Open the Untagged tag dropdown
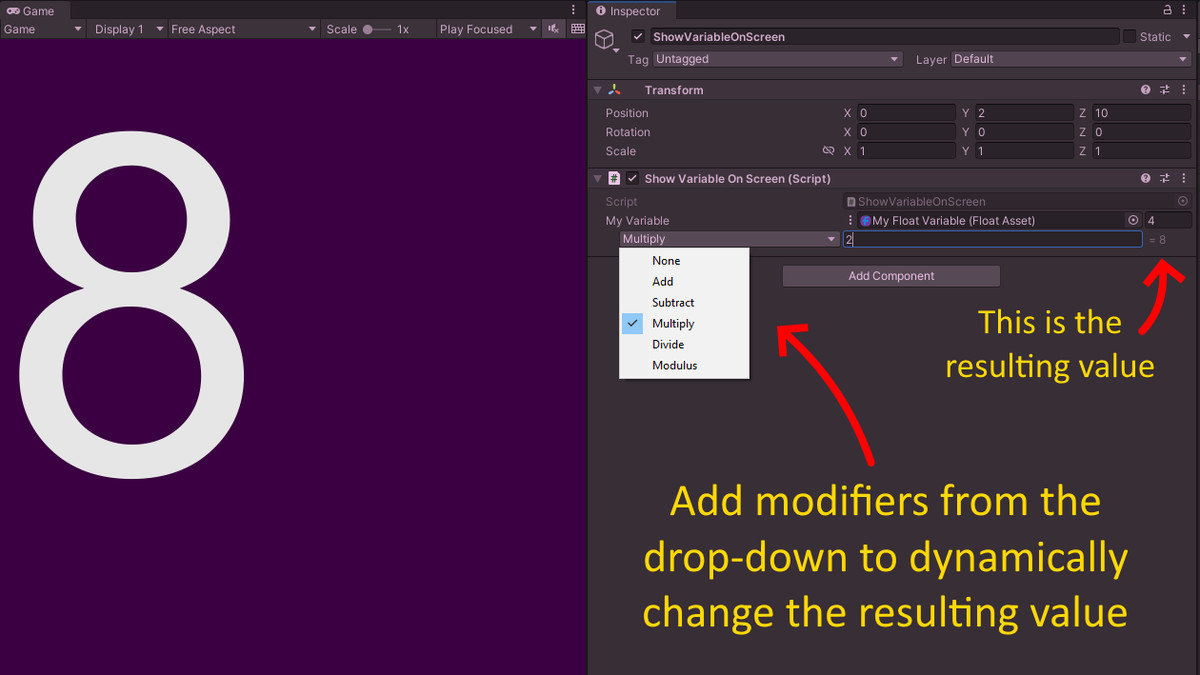 [x=777, y=59]
